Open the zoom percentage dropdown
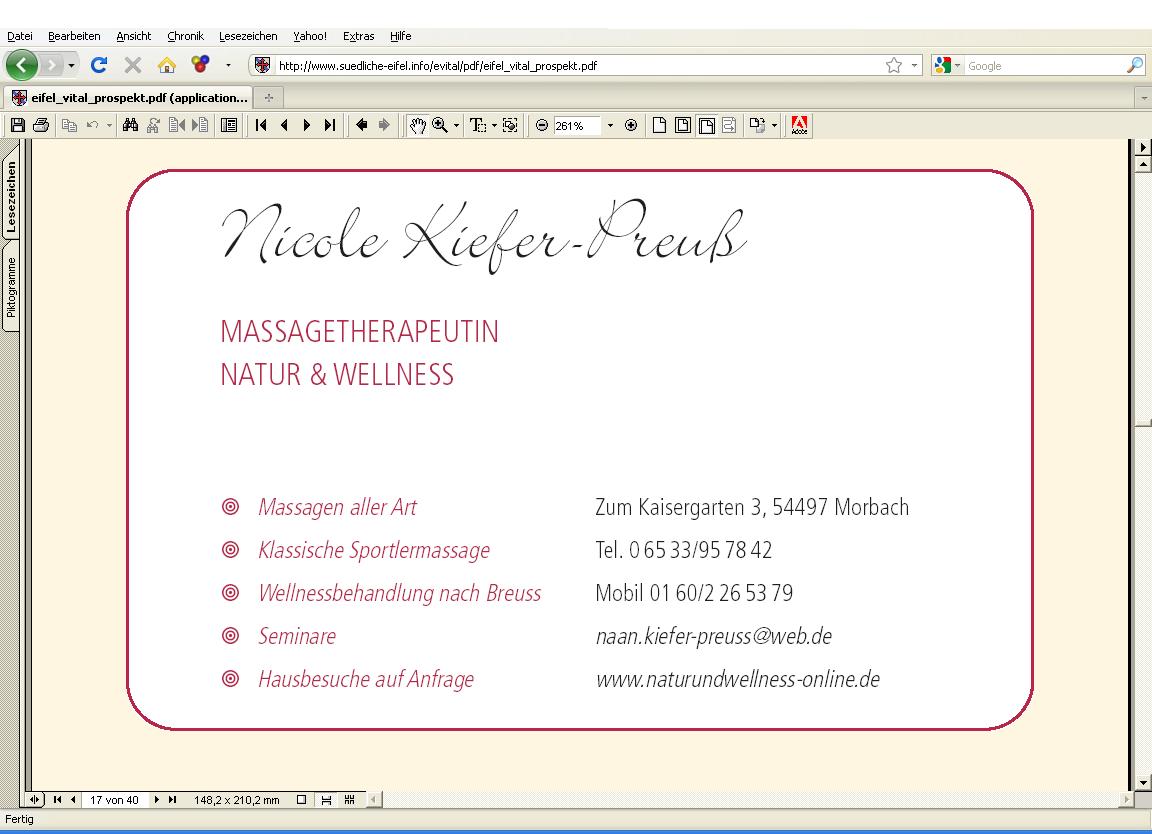Image resolution: width=1152 pixels, height=834 pixels. 610,125
